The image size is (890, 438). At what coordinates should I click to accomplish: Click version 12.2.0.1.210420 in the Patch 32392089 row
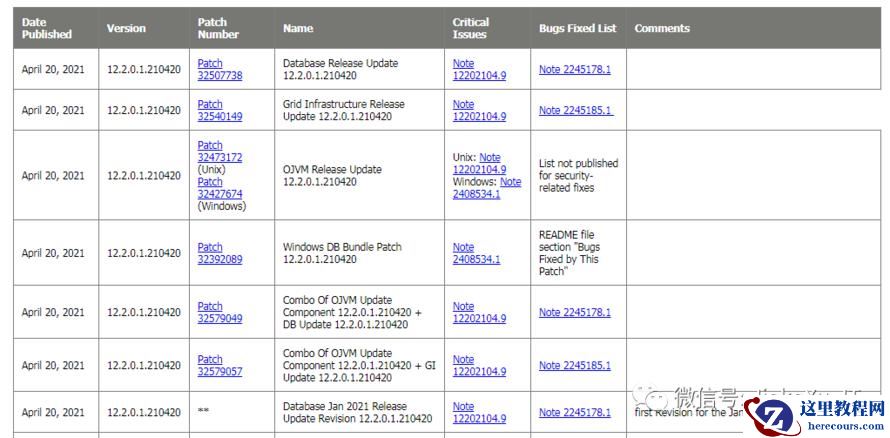tap(144, 253)
